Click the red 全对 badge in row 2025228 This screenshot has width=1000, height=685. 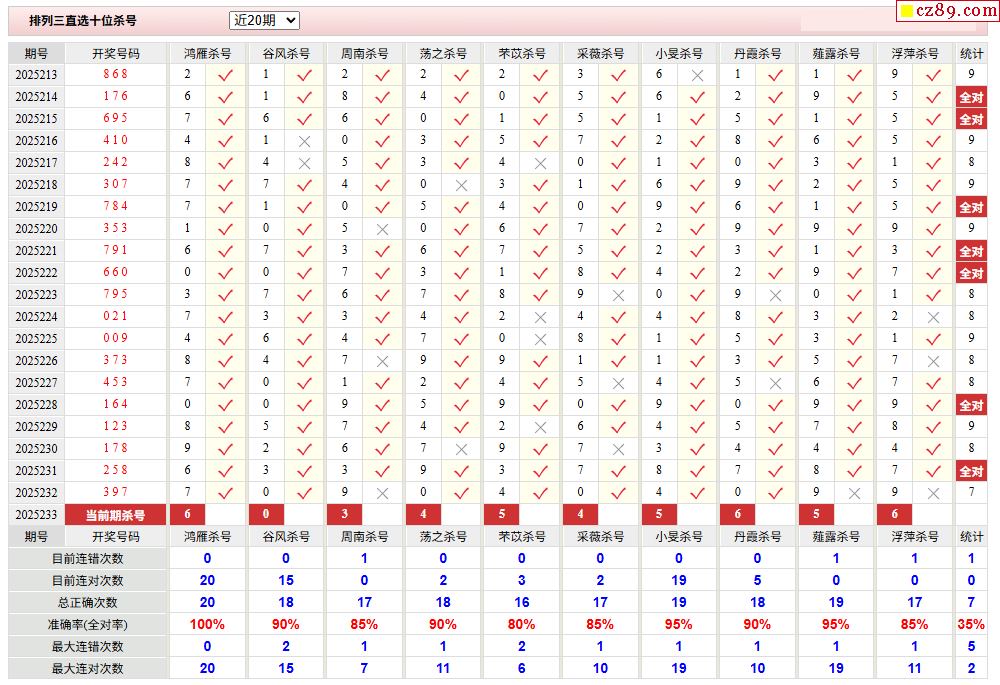point(971,405)
